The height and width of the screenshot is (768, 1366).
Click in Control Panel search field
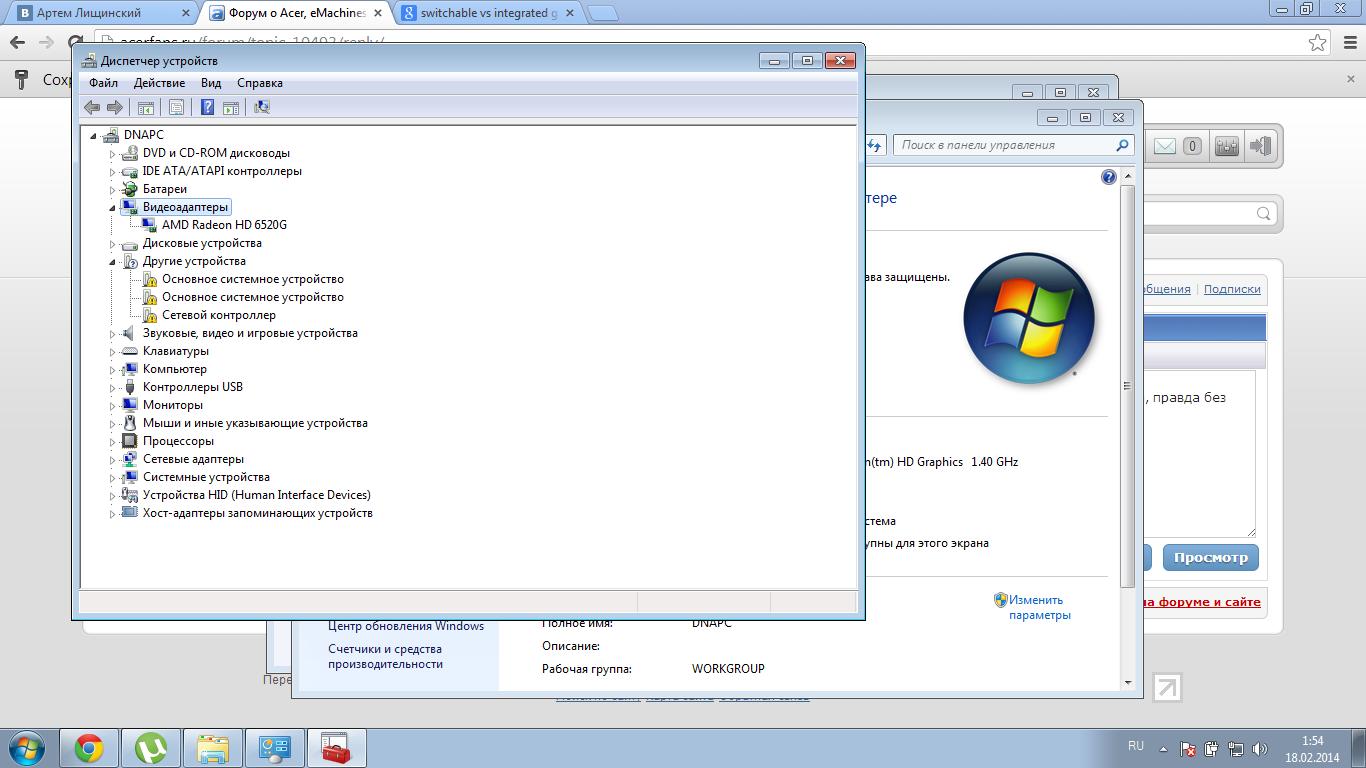[x=1013, y=145]
